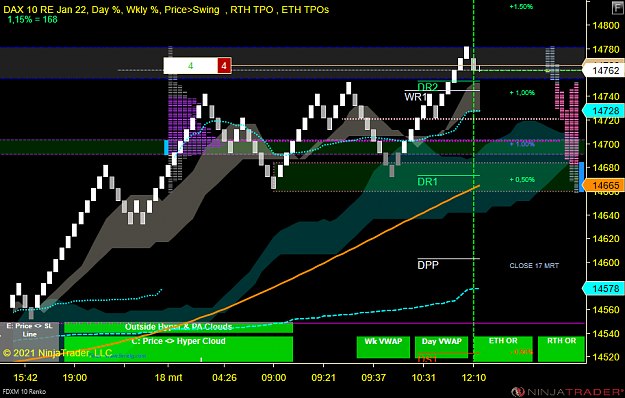Toggle the Outside Hyper & PA Clouds bar

point(179,327)
